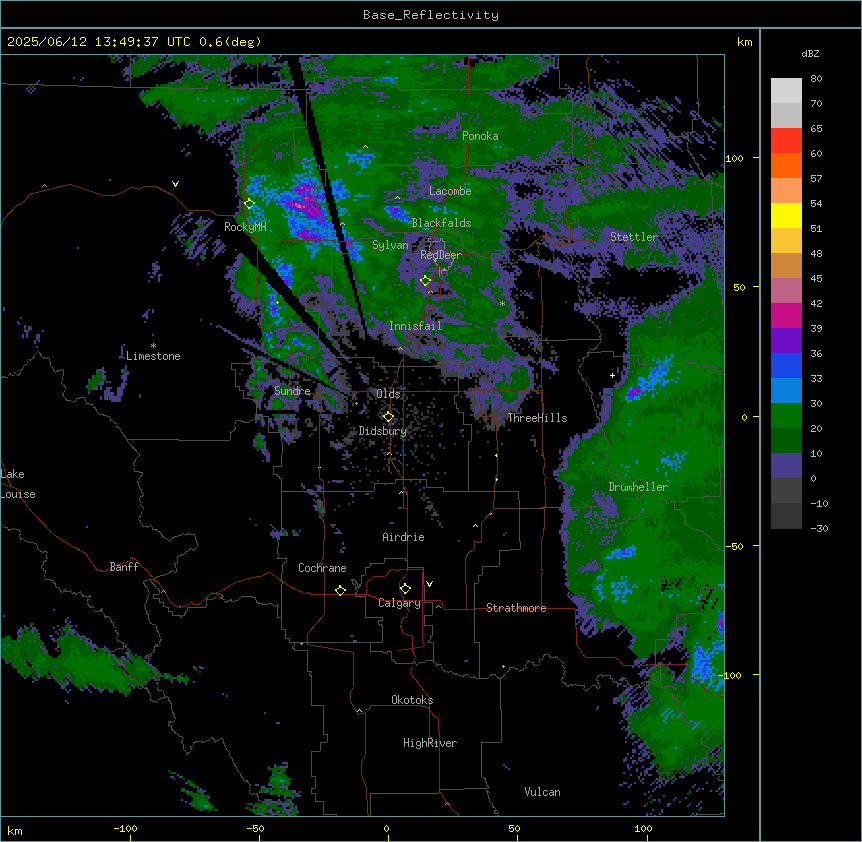Click the -50 tick label on right axis
The image size is (862, 842).
pyautogui.click(x=733, y=546)
